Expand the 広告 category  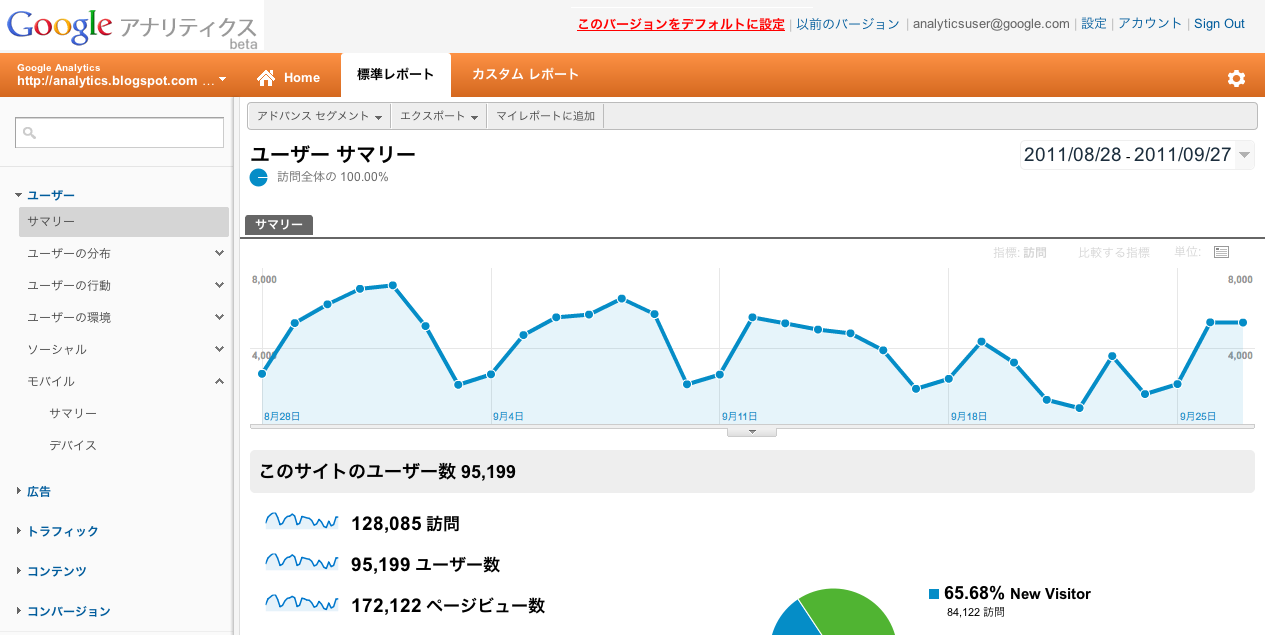[19, 491]
